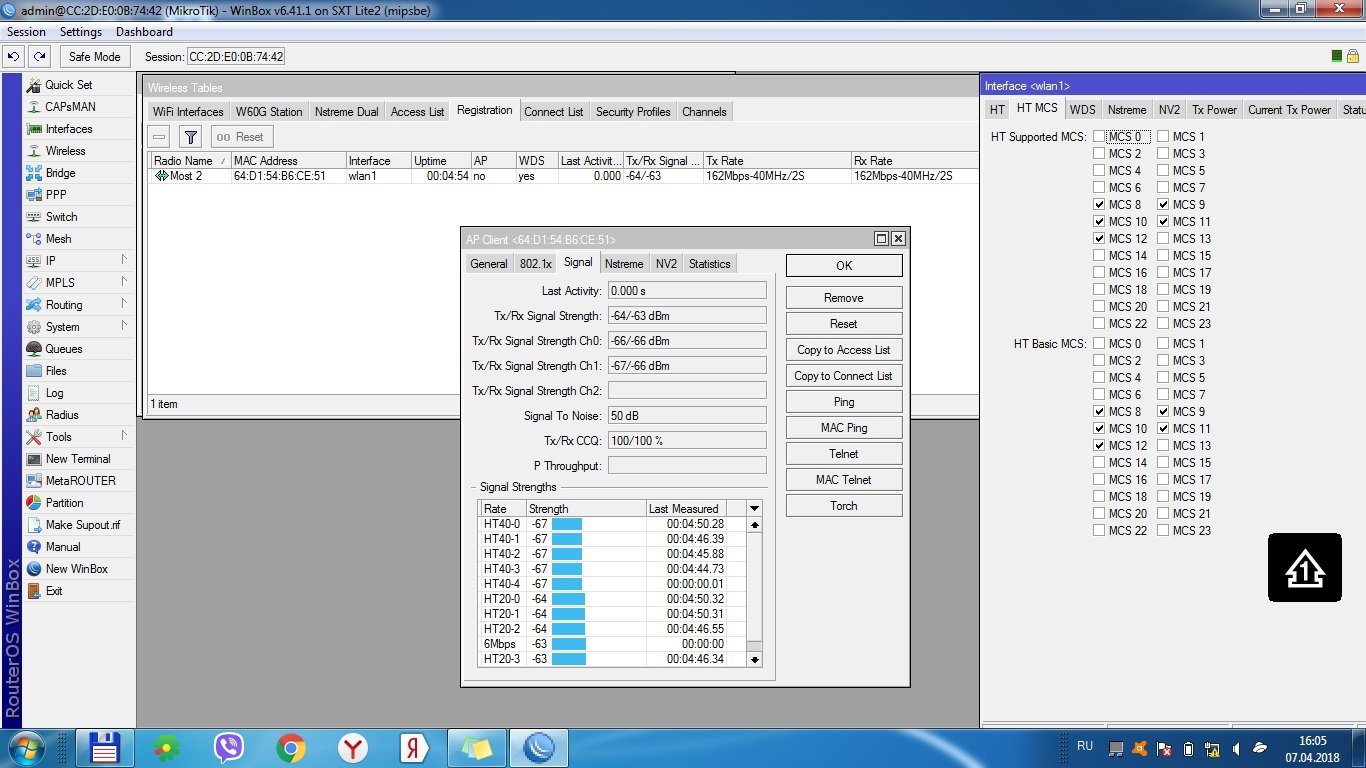This screenshot has width=1366, height=768.
Task: Click the Copy to Access List button
Action: click(843, 350)
